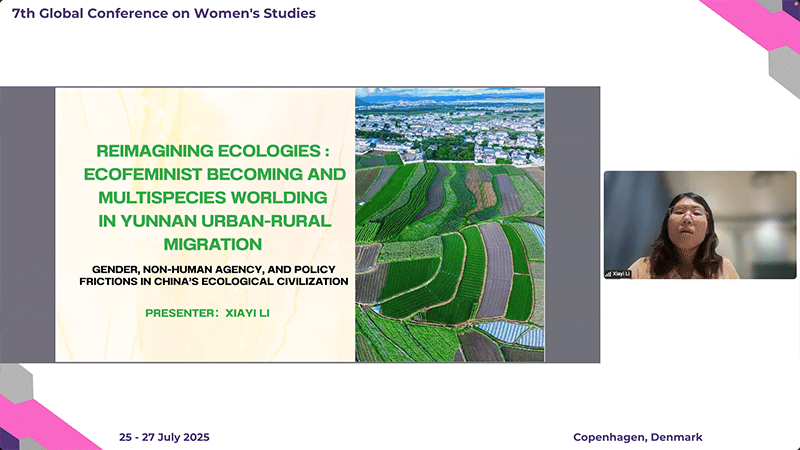Click the "25 - 27 July 2025" date text
Viewport: 800px width, 450px height.
click(164, 438)
